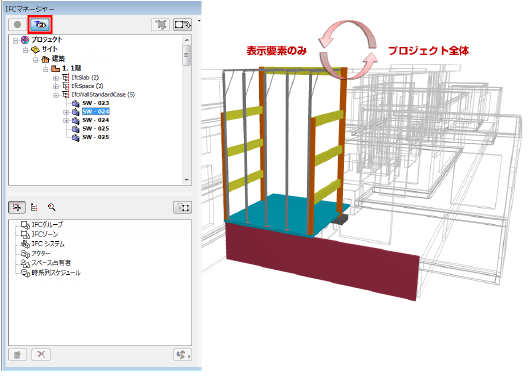Activate the first assignments view button in the lower toolbar

pos(17,207)
